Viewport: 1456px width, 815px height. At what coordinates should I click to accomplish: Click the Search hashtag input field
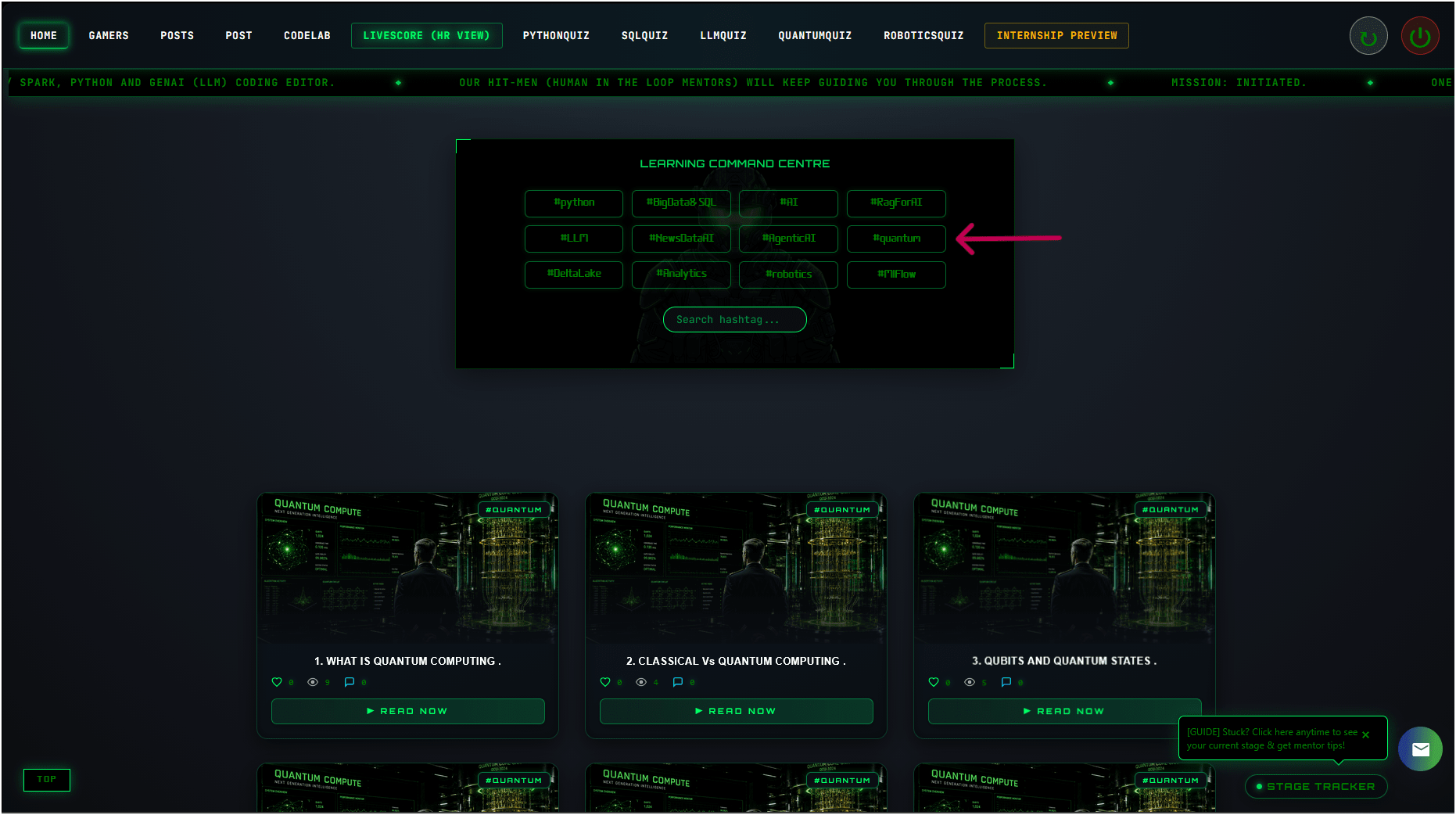735,320
